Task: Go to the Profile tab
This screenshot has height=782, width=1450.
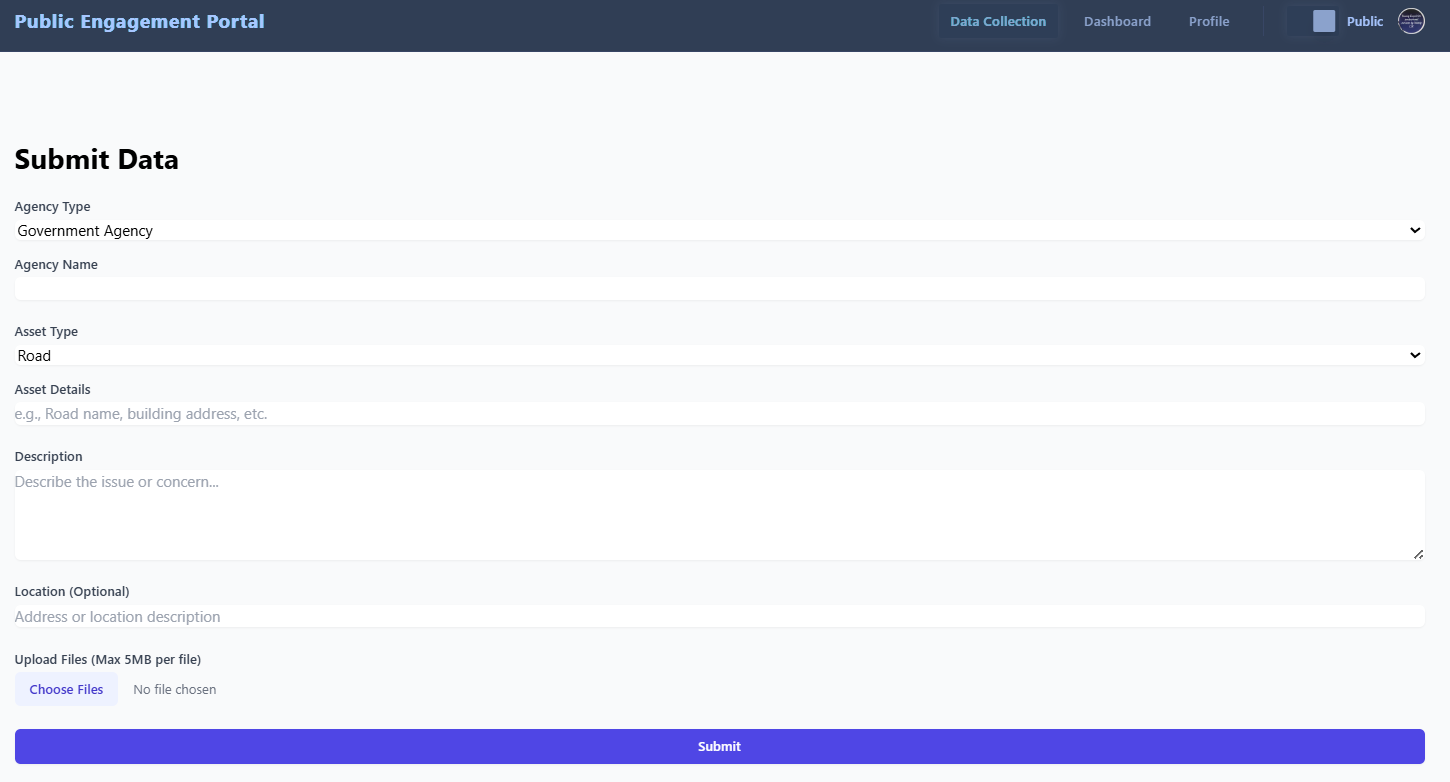Action: [x=1209, y=21]
